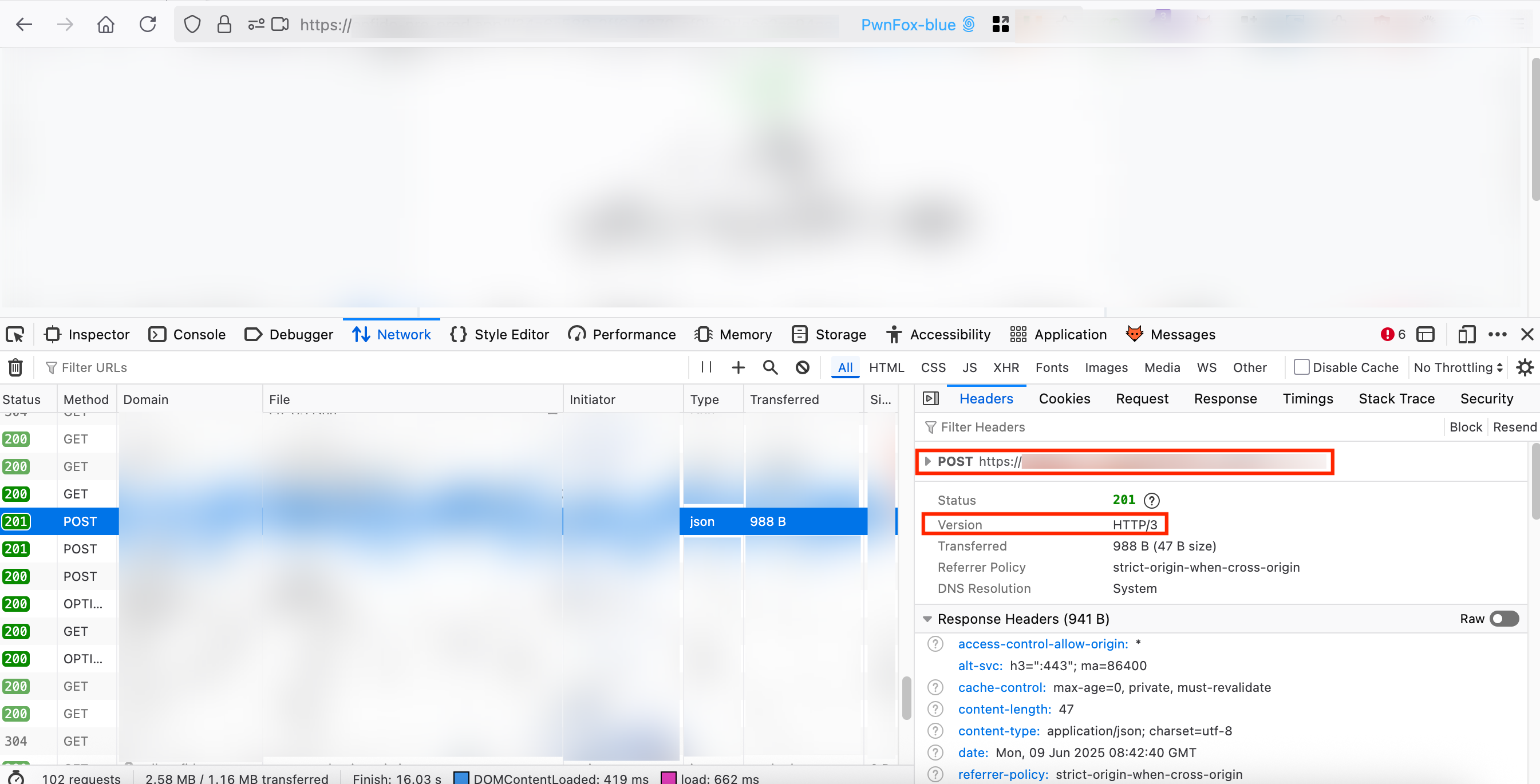Enable the Disable Cache checkbox

click(1301, 367)
